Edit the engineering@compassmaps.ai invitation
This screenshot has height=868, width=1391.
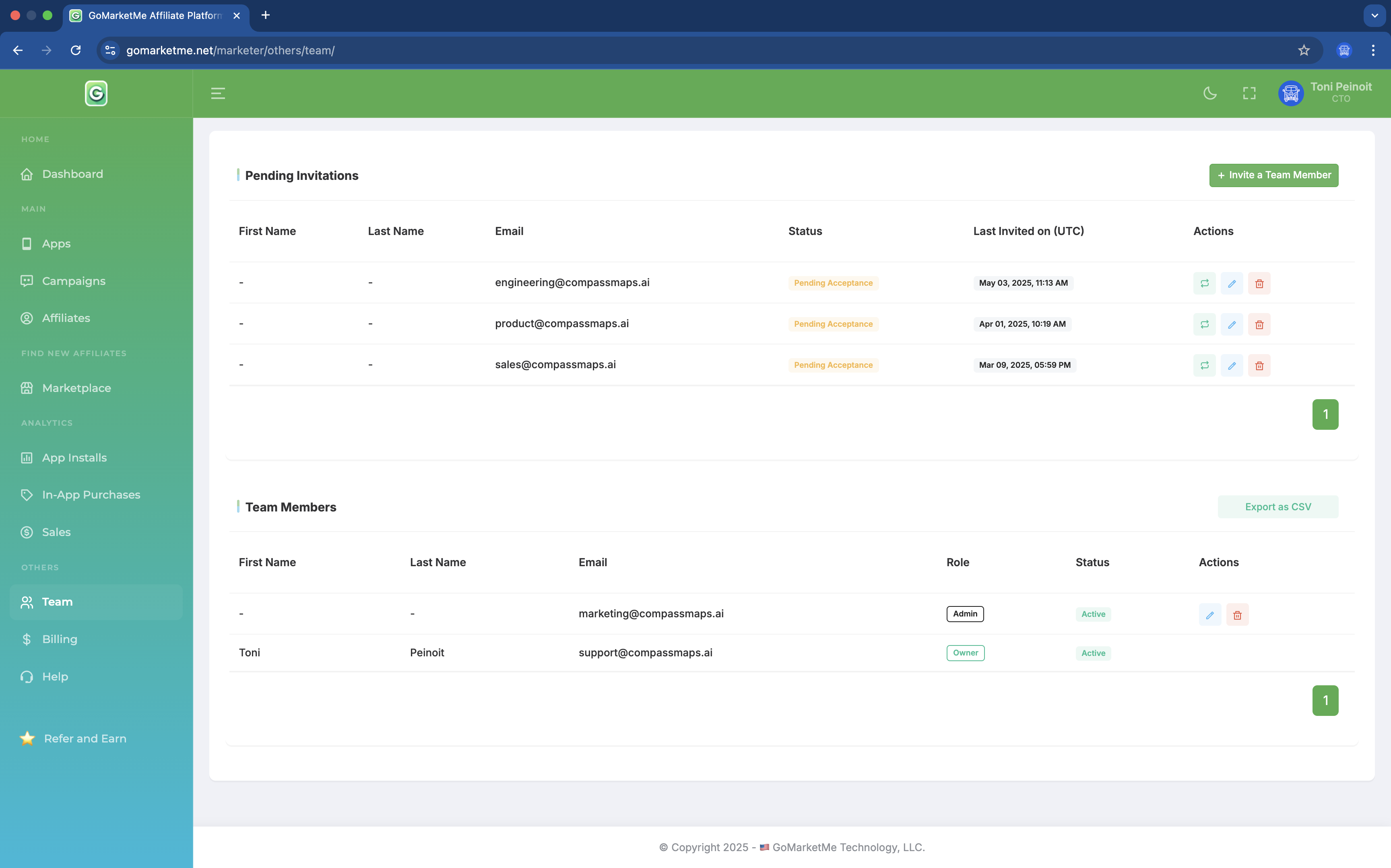(1232, 284)
